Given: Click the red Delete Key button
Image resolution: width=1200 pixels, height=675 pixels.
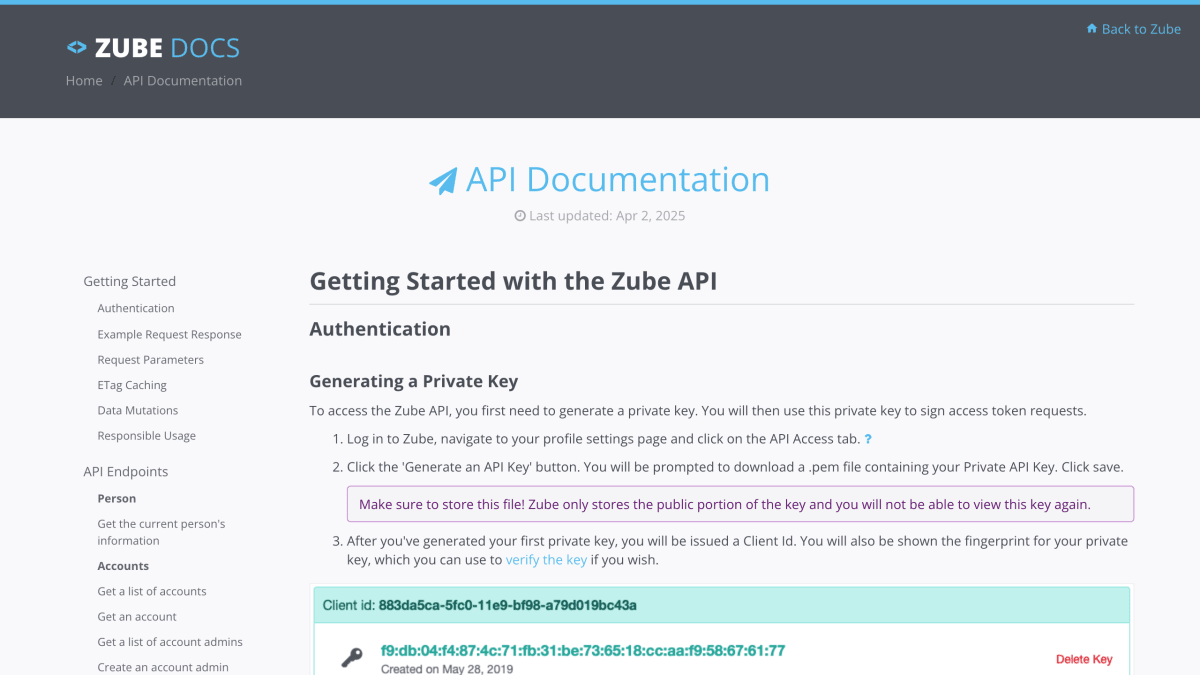Looking at the screenshot, I should click(1084, 659).
